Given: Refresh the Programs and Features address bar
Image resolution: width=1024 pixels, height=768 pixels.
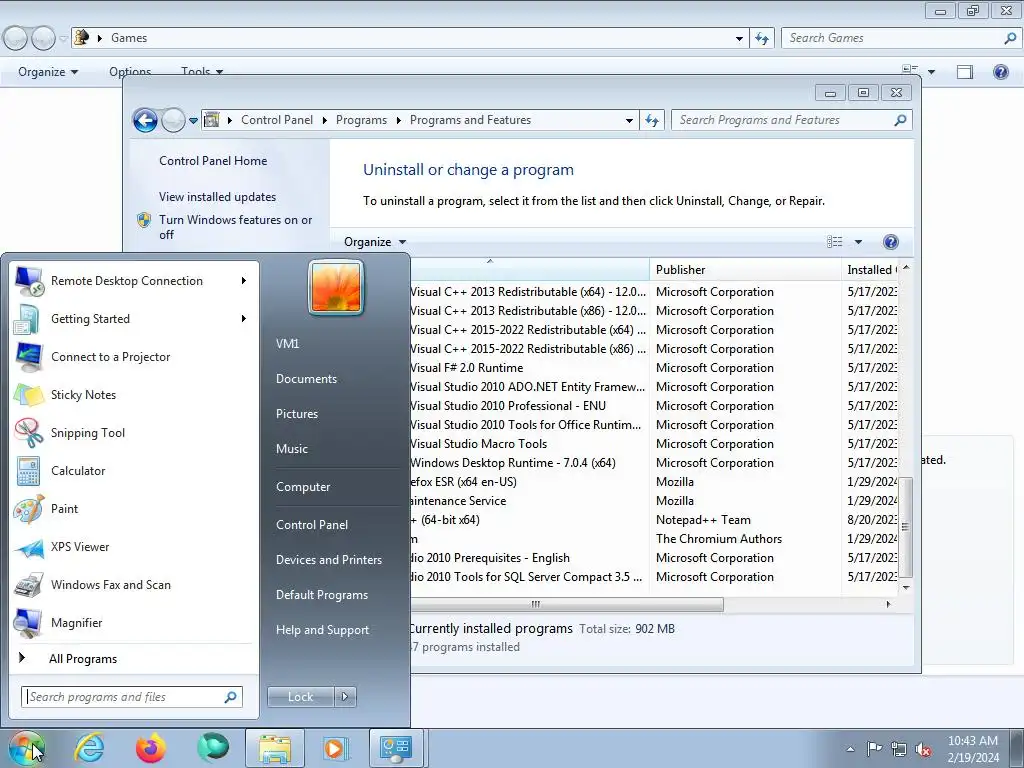Looking at the screenshot, I should click(652, 120).
